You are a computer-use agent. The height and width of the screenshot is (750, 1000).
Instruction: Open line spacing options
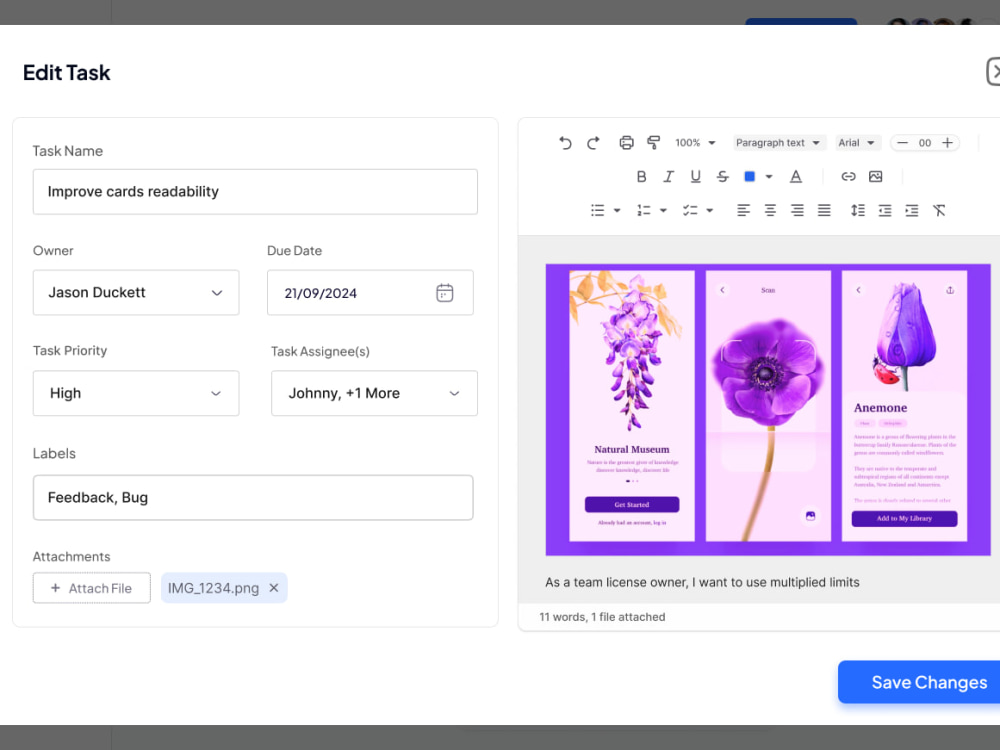pyautogui.click(x=858, y=210)
